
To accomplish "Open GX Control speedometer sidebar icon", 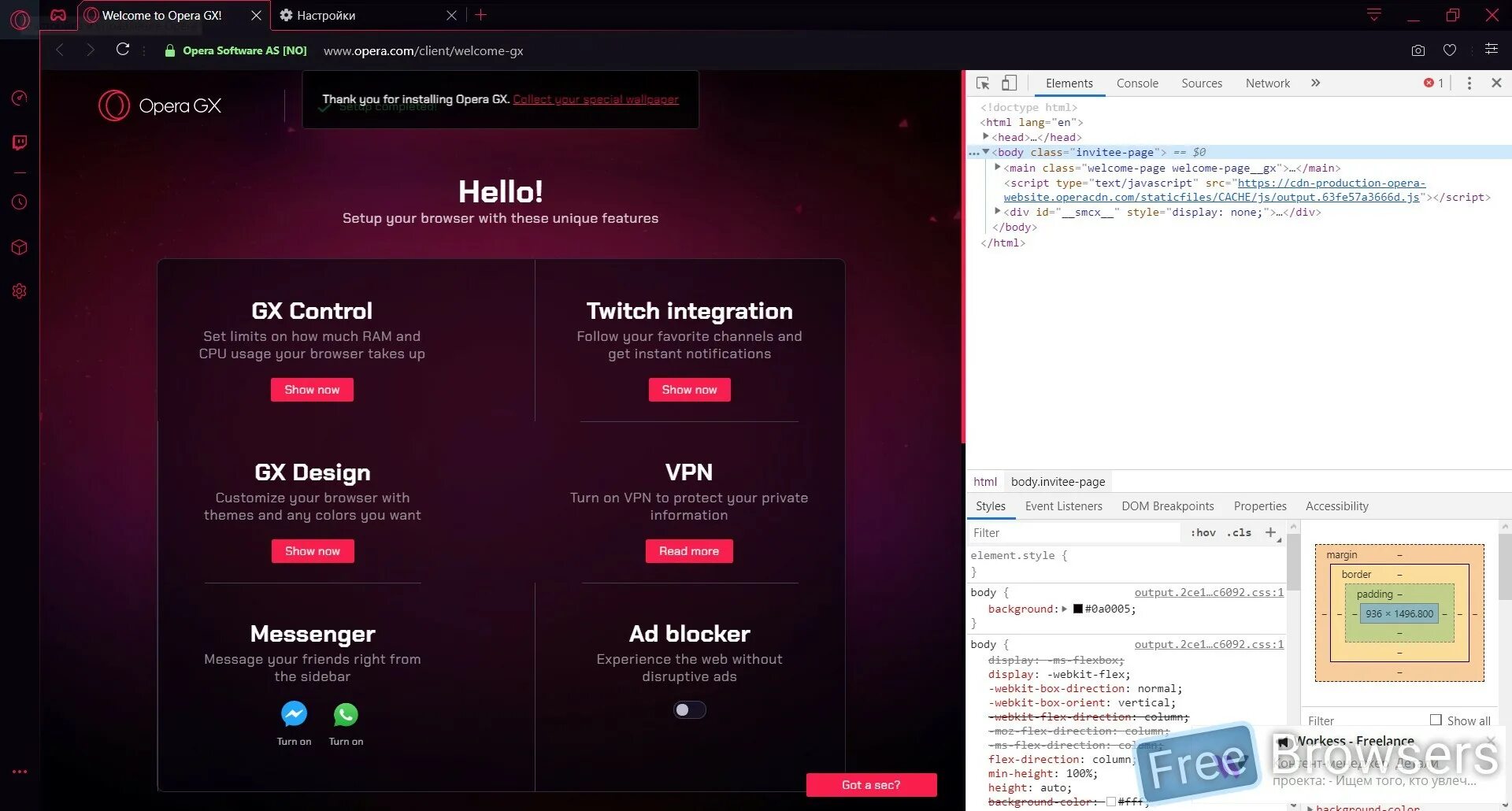I will [20, 98].
